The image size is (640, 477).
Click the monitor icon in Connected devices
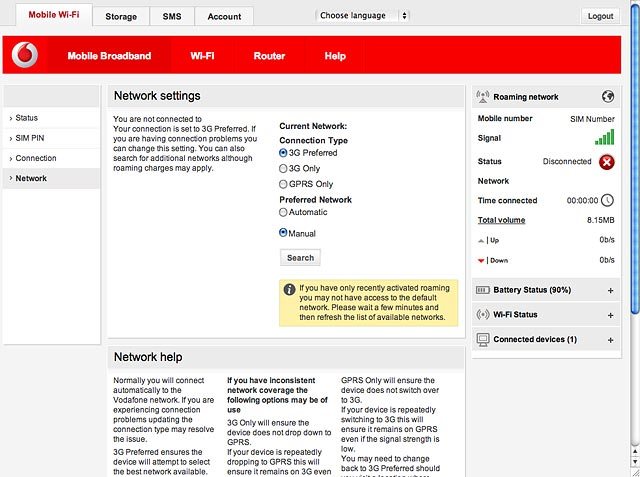tap(483, 339)
